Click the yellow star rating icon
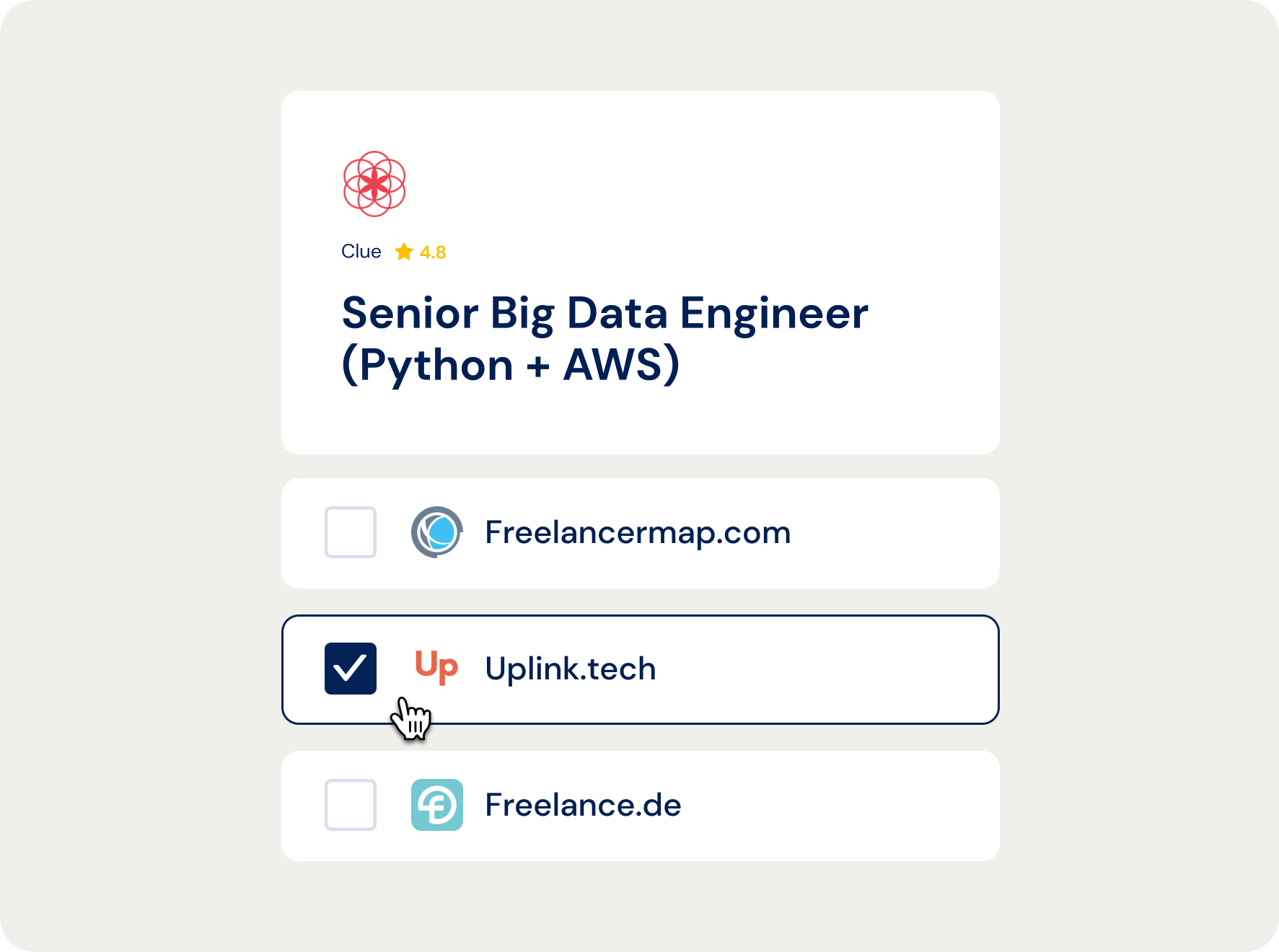The image size is (1279, 952). [404, 252]
